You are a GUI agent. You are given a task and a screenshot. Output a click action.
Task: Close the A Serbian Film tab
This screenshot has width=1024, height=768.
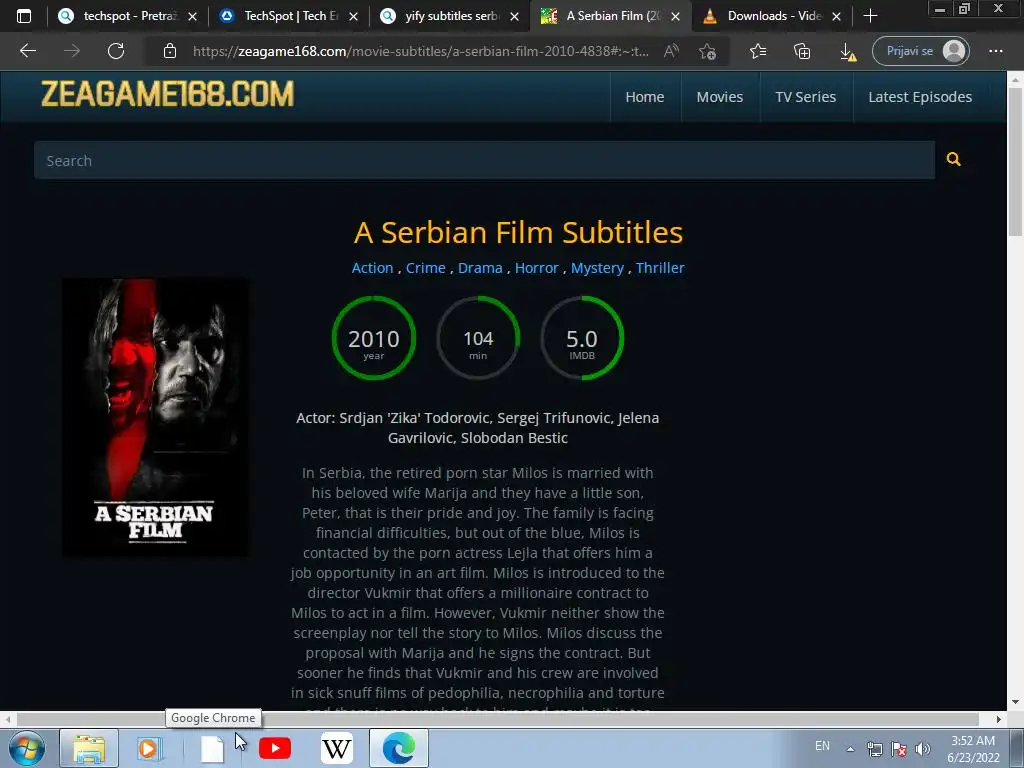click(675, 16)
